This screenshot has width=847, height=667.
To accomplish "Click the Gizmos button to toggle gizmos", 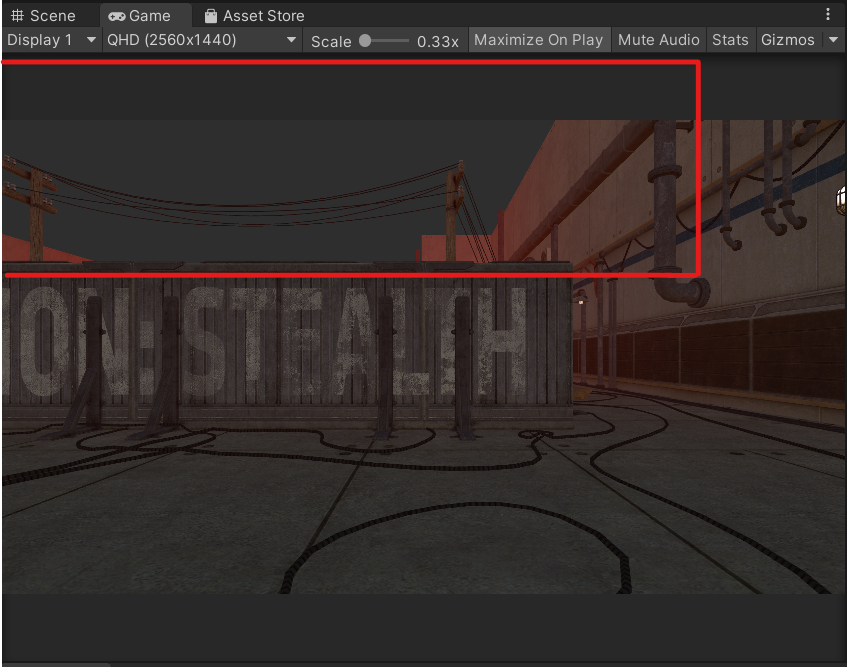I will (x=787, y=40).
